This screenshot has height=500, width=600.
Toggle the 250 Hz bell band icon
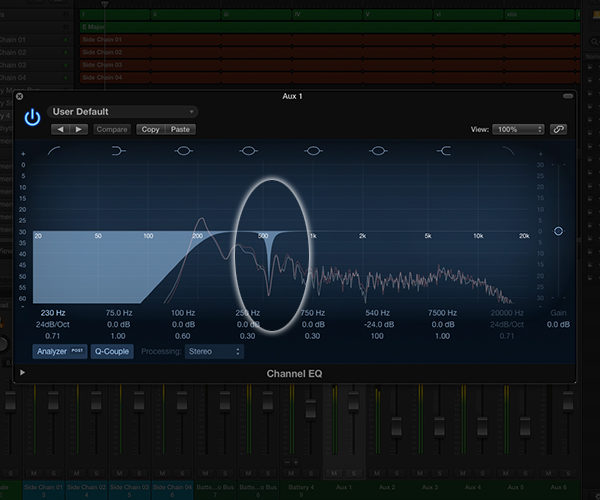(248, 151)
